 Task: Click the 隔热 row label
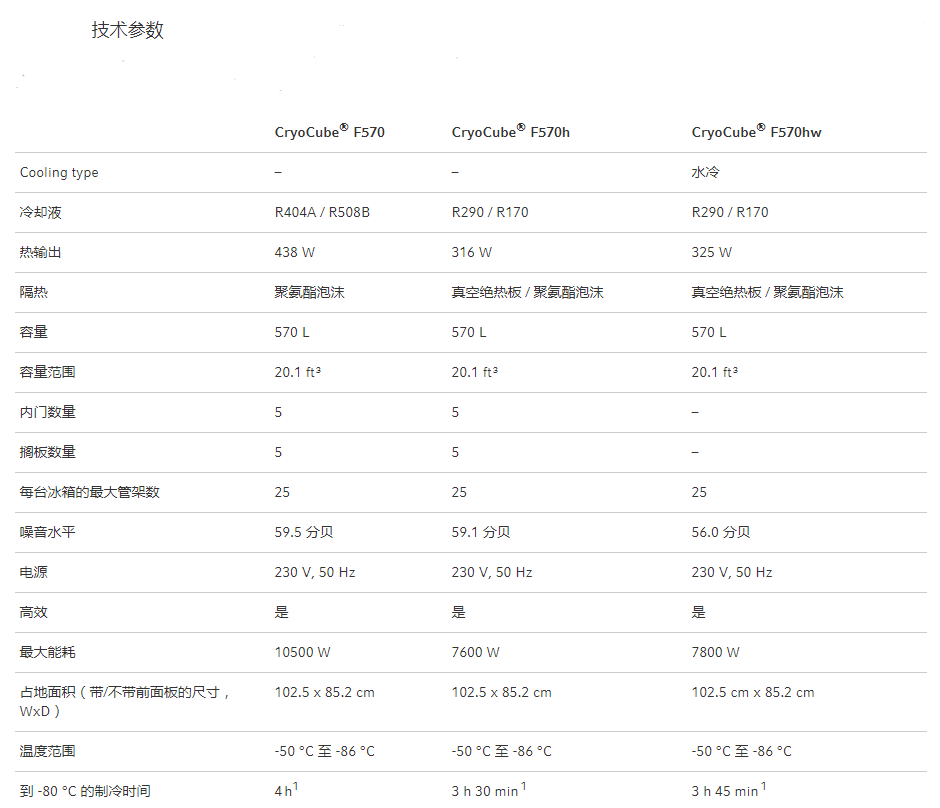(34, 292)
